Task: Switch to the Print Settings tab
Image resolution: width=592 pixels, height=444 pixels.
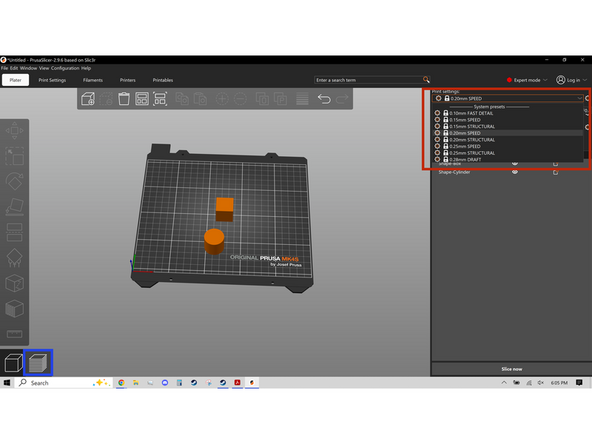Action: pyautogui.click(x=52, y=80)
